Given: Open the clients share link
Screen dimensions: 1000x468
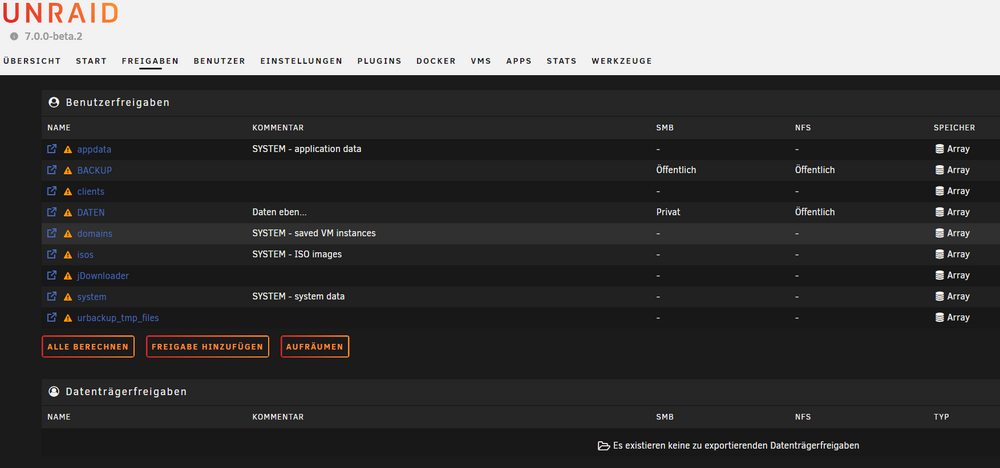Looking at the screenshot, I should pyautogui.click(x=91, y=191).
